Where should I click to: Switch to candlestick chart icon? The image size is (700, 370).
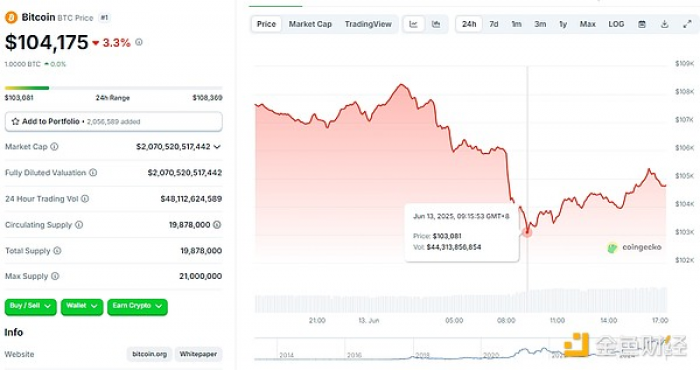coord(436,24)
